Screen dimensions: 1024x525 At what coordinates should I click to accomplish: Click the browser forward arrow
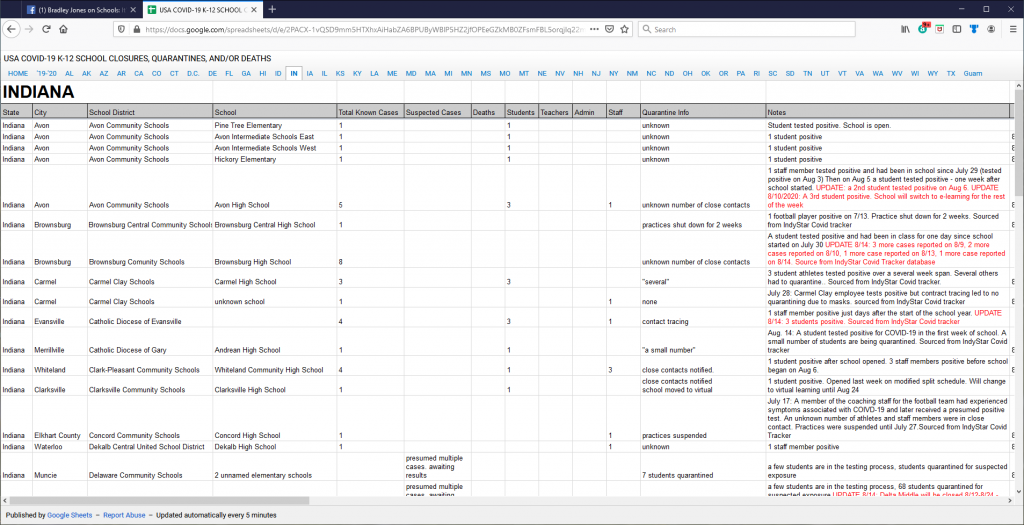(x=29, y=29)
